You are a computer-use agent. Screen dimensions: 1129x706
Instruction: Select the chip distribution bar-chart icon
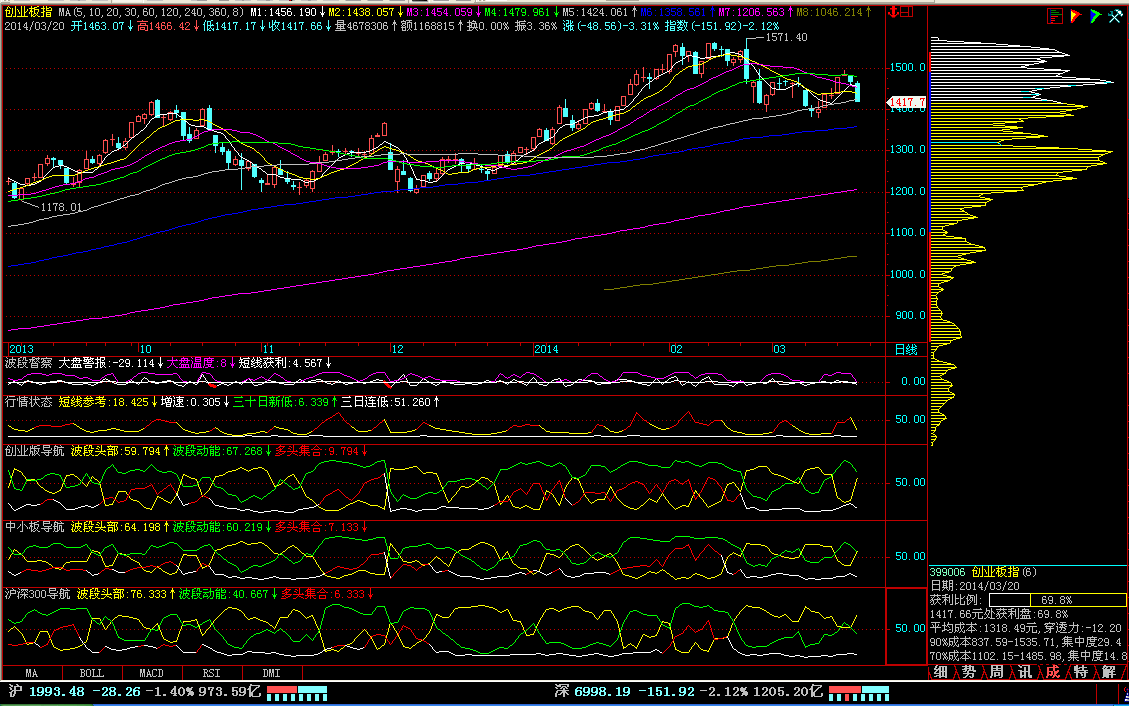pos(1055,16)
